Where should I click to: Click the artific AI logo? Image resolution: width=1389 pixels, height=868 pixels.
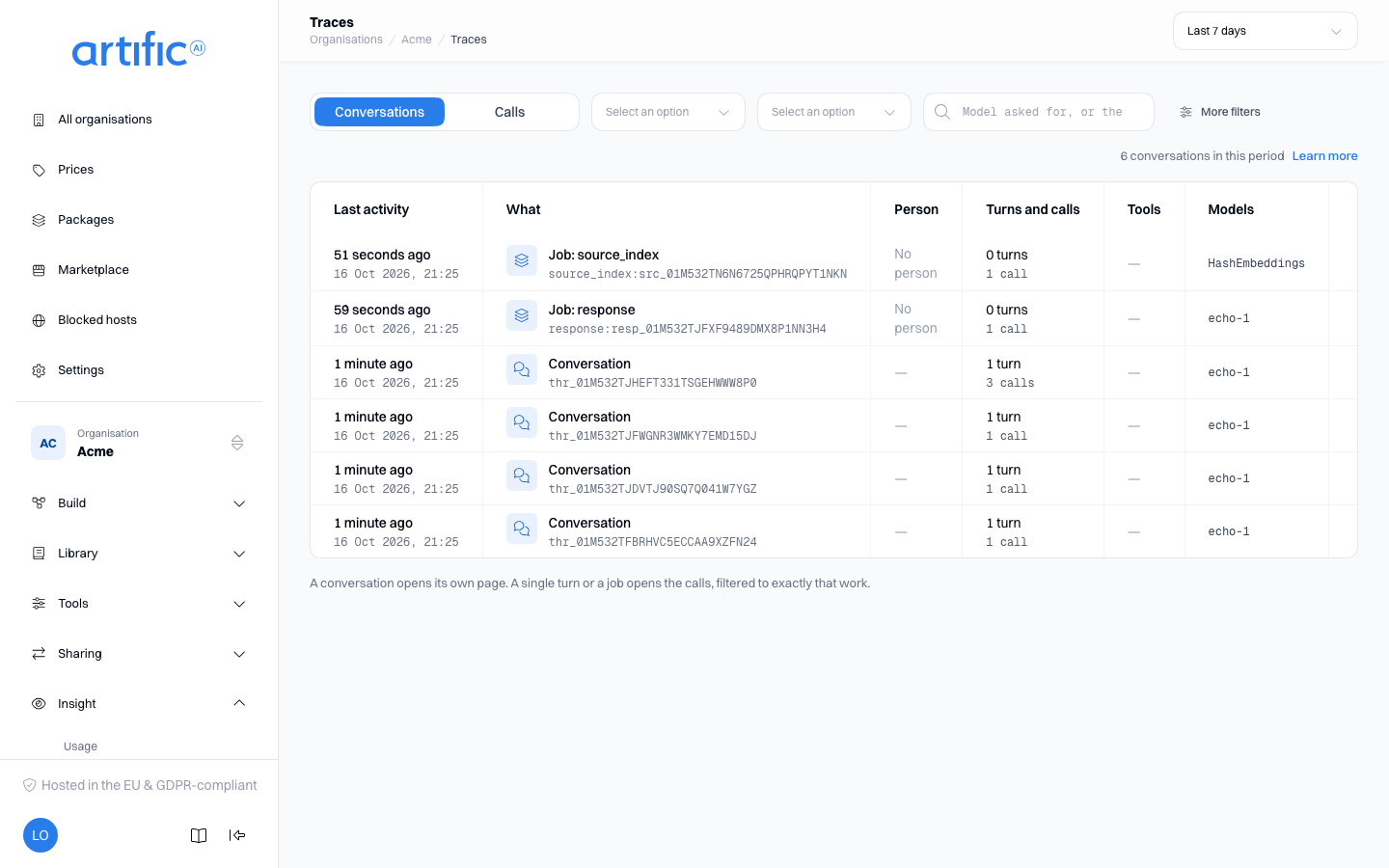139,50
